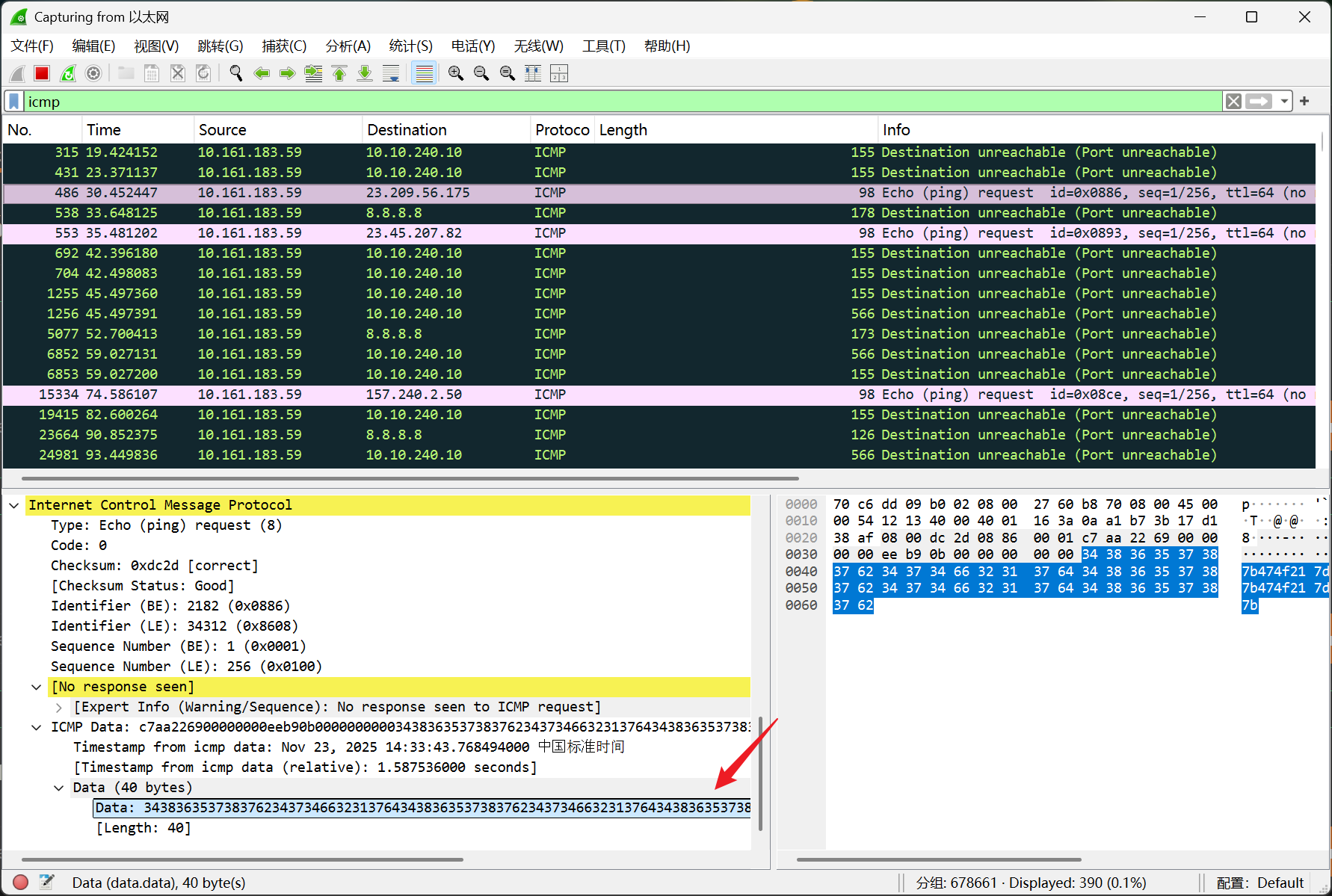The width and height of the screenshot is (1332, 896).
Task: Jump to the last packet
Action: [365, 73]
